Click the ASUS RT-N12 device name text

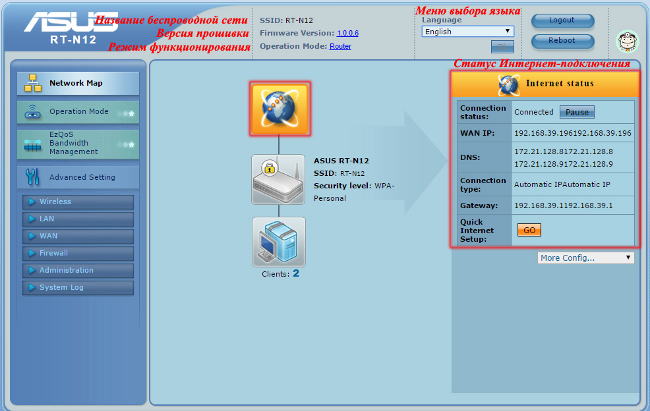pyautogui.click(x=341, y=161)
